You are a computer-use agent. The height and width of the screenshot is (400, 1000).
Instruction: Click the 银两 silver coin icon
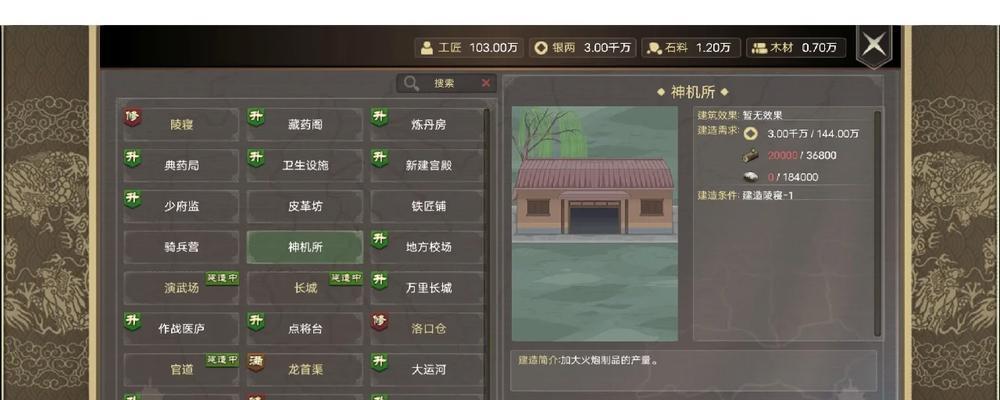click(x=541, y=48)
